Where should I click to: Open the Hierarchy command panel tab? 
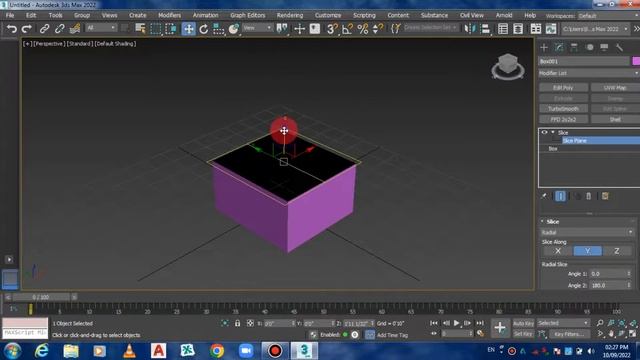[574, 47]
